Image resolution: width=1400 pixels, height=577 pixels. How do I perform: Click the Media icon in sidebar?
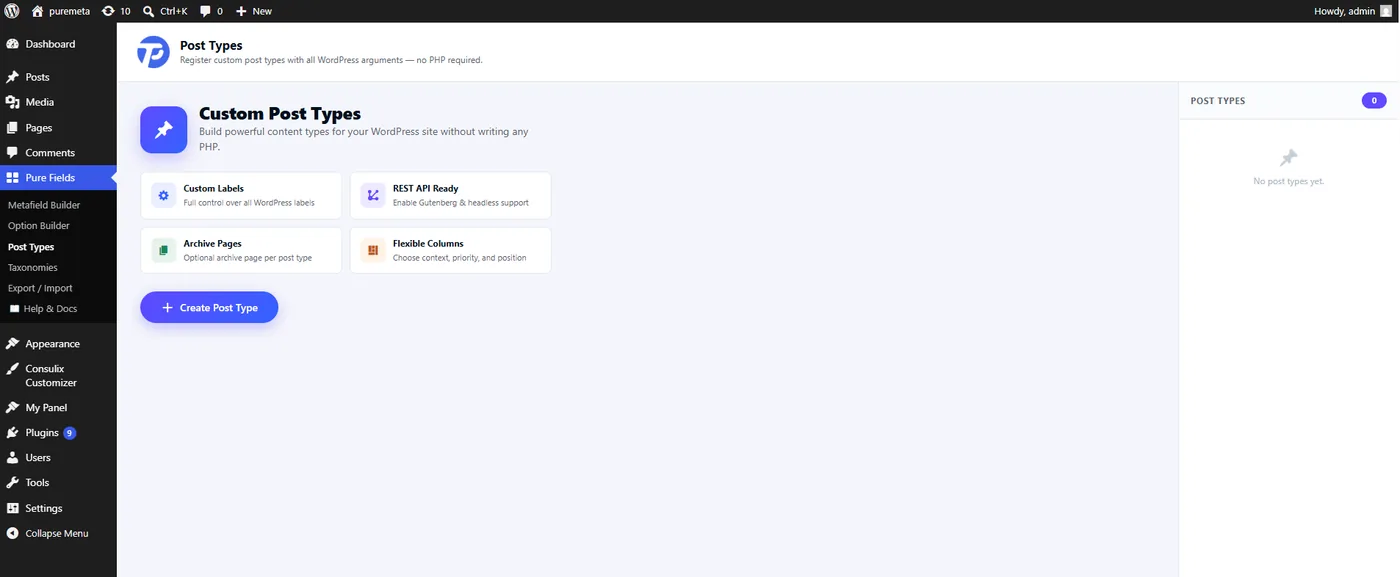(x=12, y=102)
